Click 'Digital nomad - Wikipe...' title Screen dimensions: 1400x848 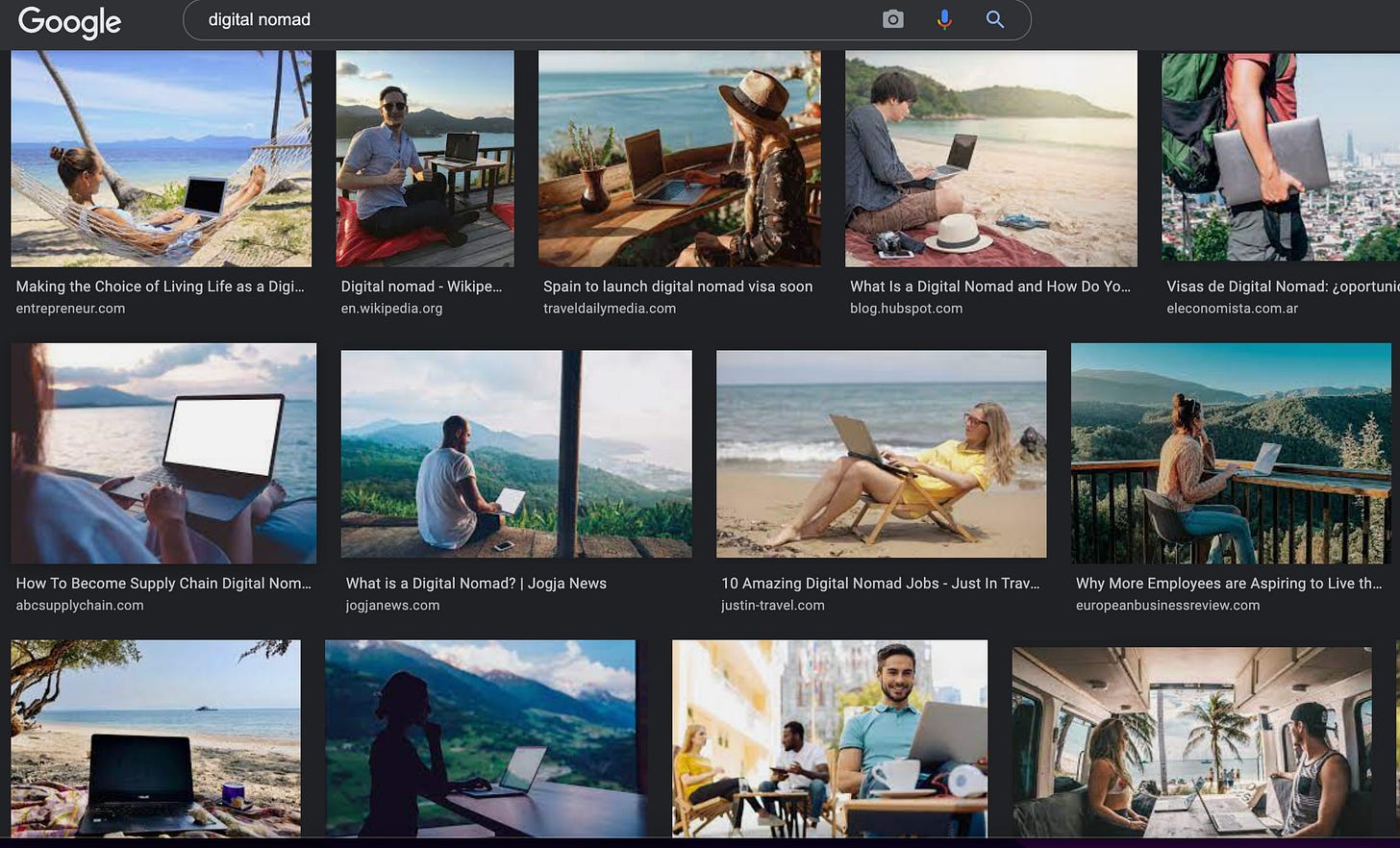421,287
